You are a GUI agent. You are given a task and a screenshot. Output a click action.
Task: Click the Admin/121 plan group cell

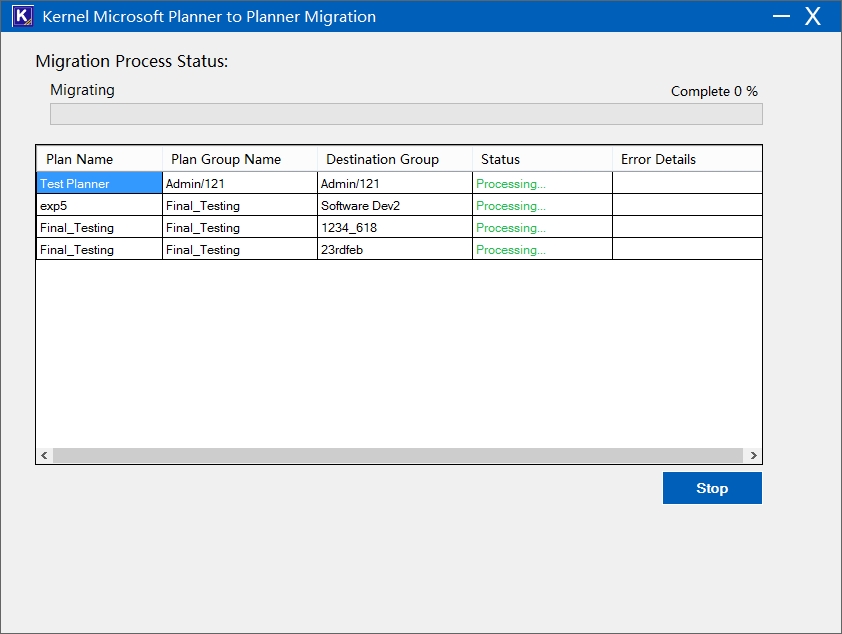[194, 184]
